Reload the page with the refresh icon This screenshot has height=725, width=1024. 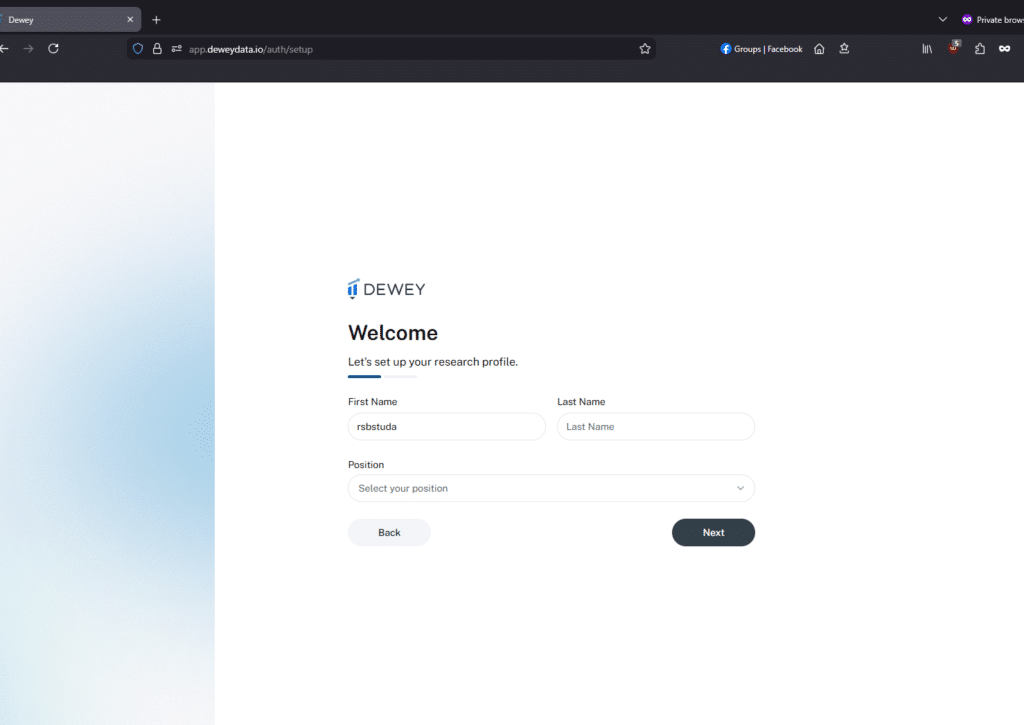[54, 48]
